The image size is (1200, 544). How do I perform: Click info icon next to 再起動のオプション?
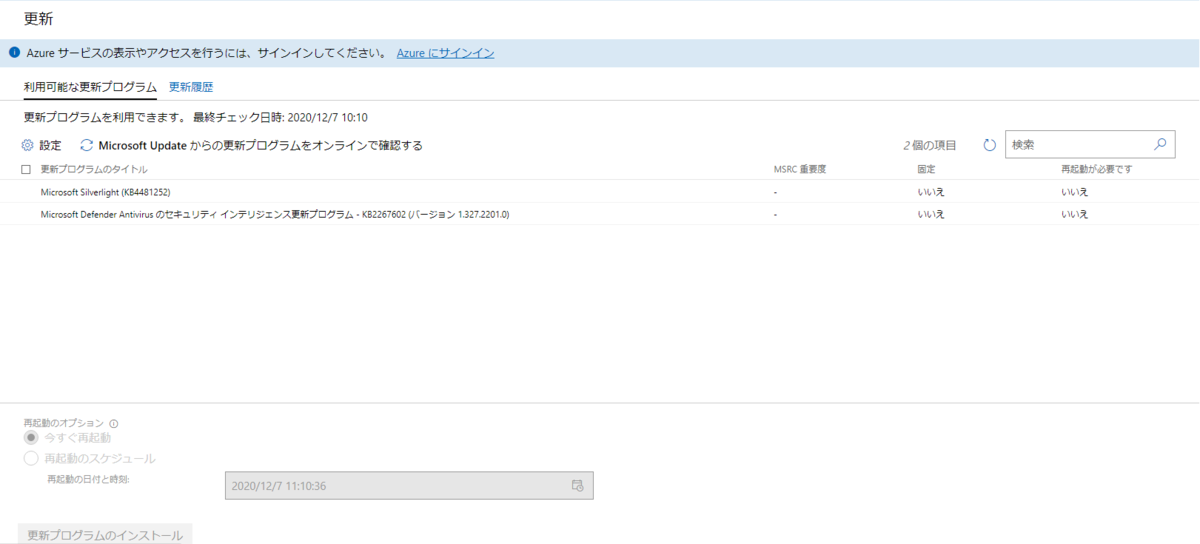[x=113, y=423]
